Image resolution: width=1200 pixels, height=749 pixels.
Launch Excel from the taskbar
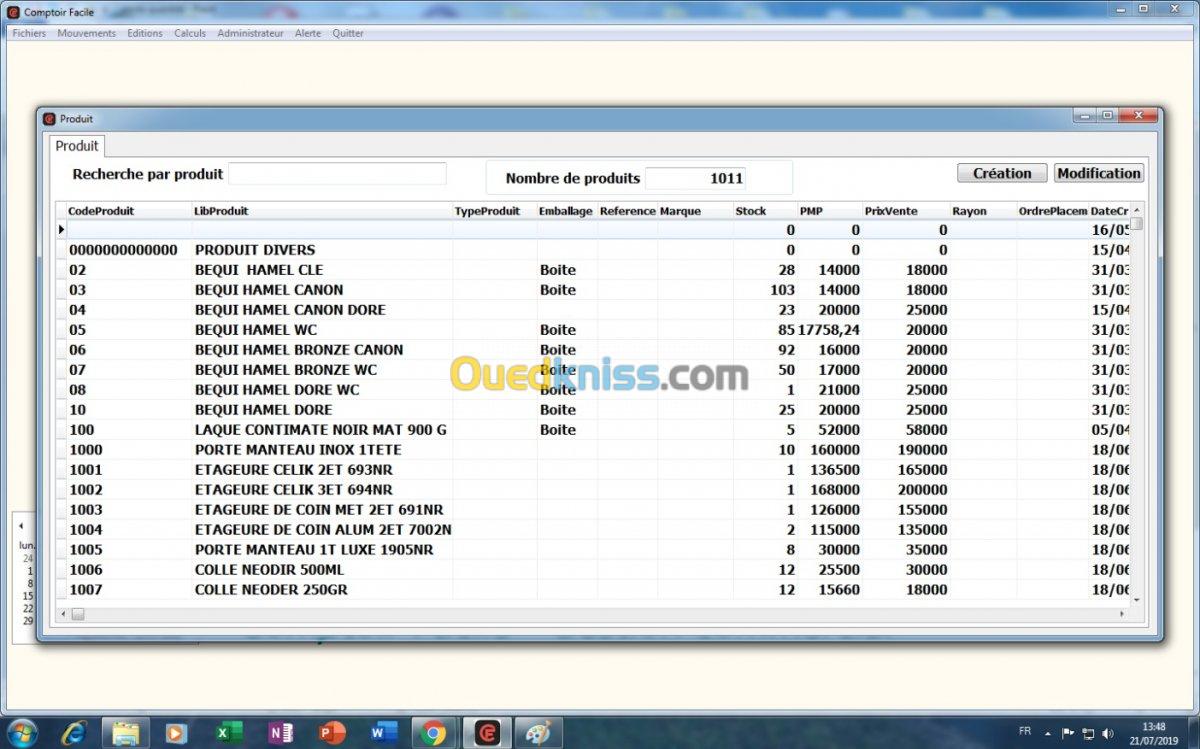click(x=229, y=733)
